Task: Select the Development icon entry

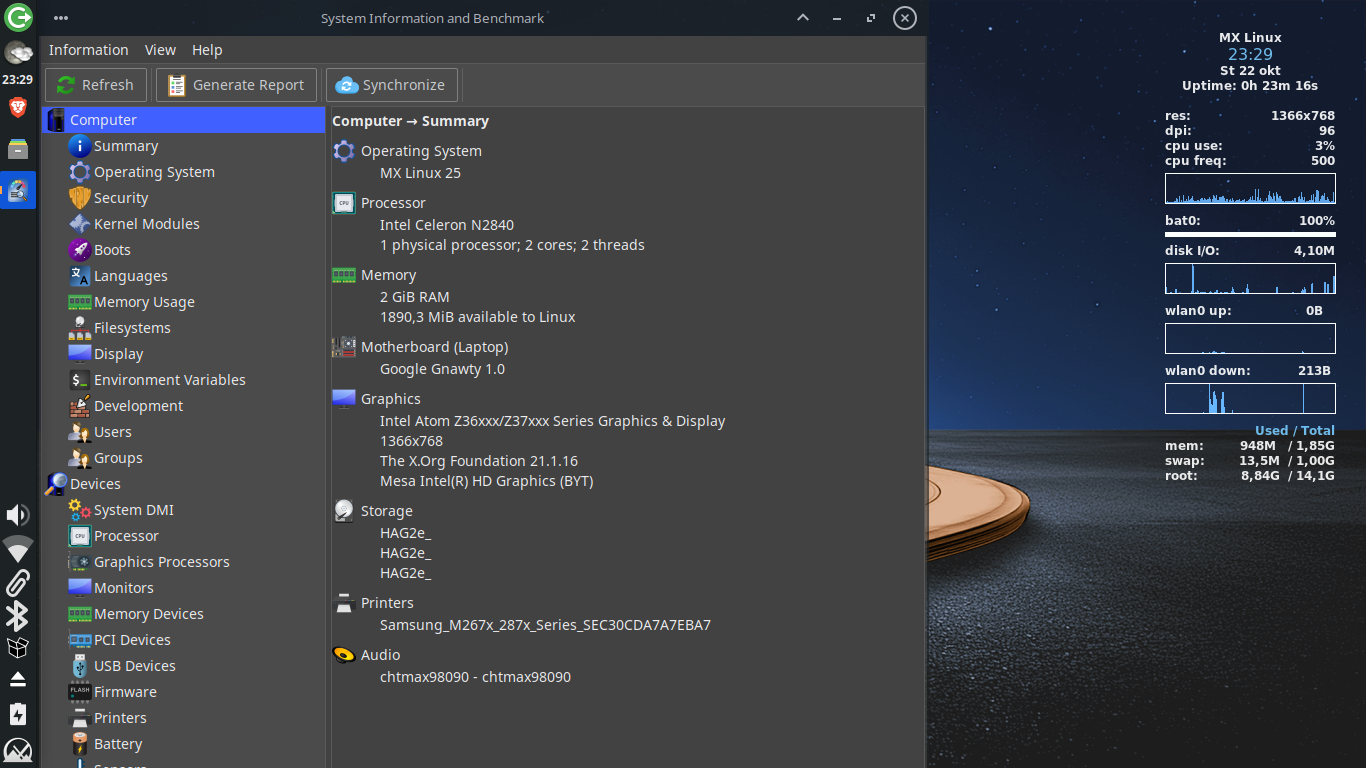Action: [79, 406]
